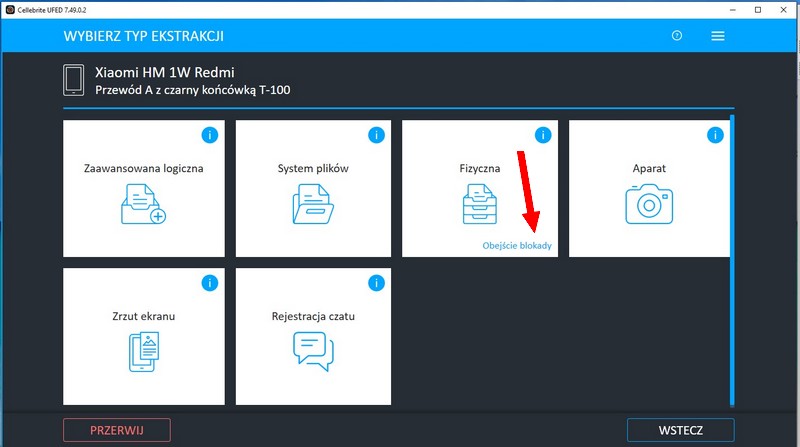
Task: Click the Zrzut ekranu label
Action: tap(143, 316)
